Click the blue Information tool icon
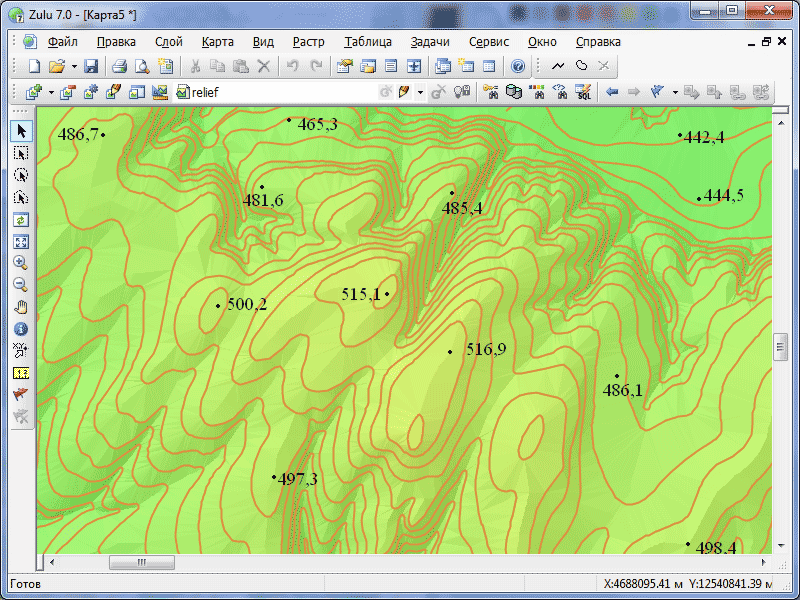This screenshot has height=600, width=800. 21,329
